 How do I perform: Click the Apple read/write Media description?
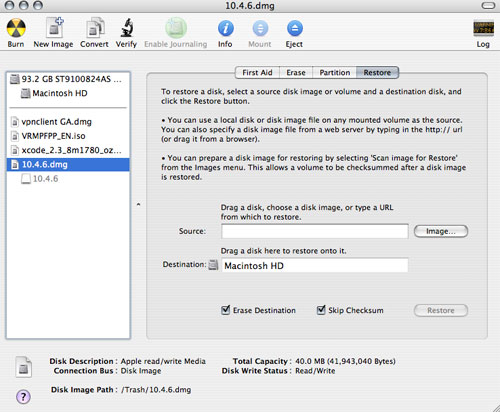click(x=163, y=361)
